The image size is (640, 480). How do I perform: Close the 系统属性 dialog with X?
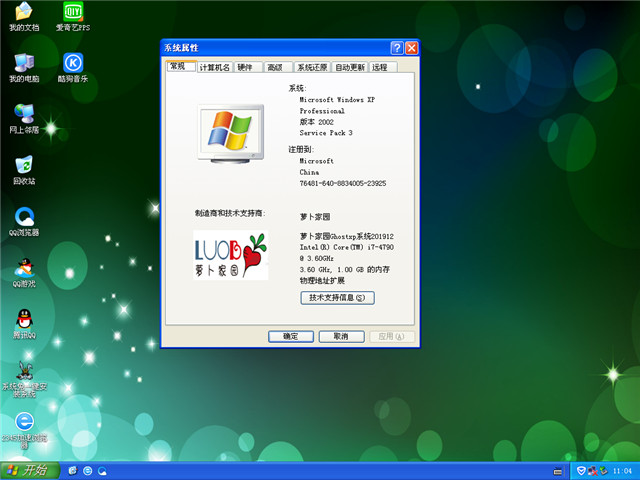coord(412,48)
